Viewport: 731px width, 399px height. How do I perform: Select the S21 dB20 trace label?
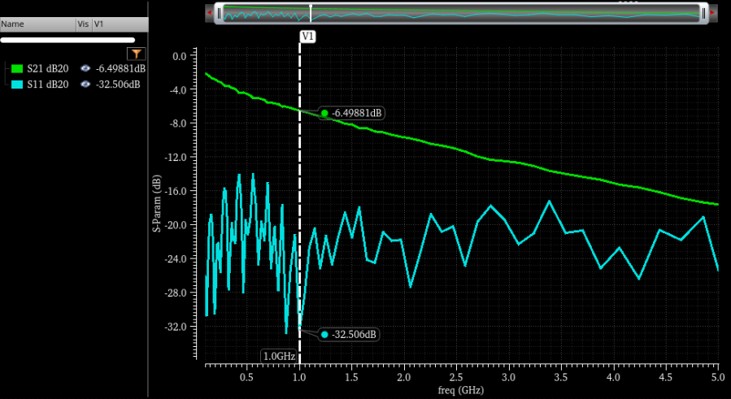(x=48, y=69)
